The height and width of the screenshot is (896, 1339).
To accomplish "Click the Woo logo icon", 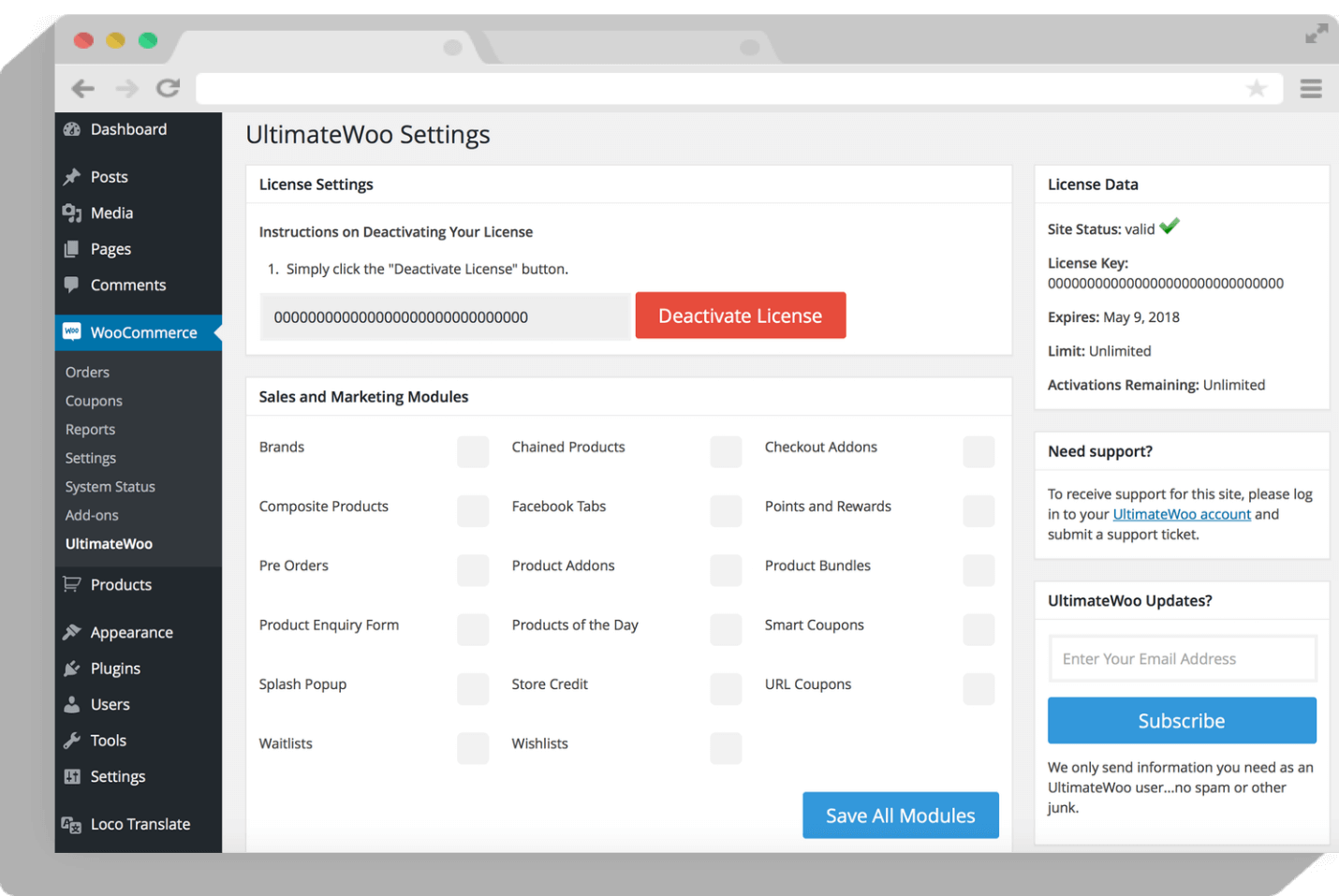I will click(x=72, y=331).
